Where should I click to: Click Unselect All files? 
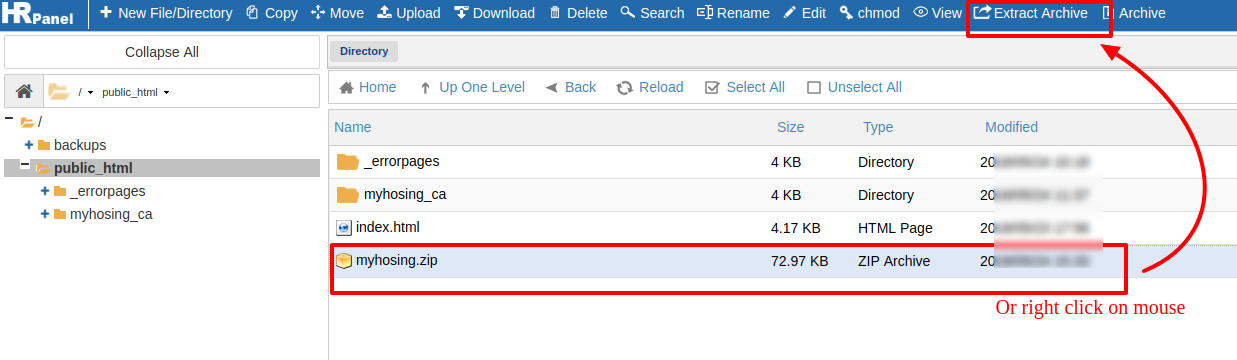(x=855, y=87)
